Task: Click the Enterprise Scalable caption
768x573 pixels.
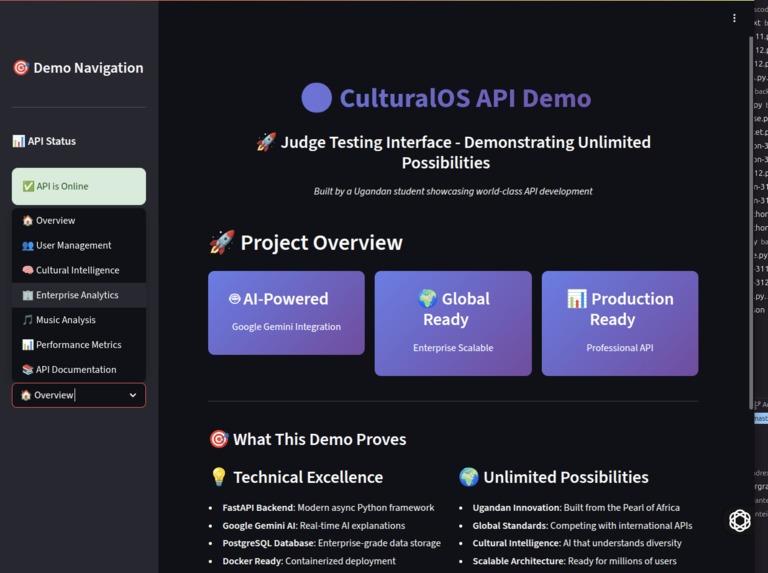Action: tap(453, 348)
